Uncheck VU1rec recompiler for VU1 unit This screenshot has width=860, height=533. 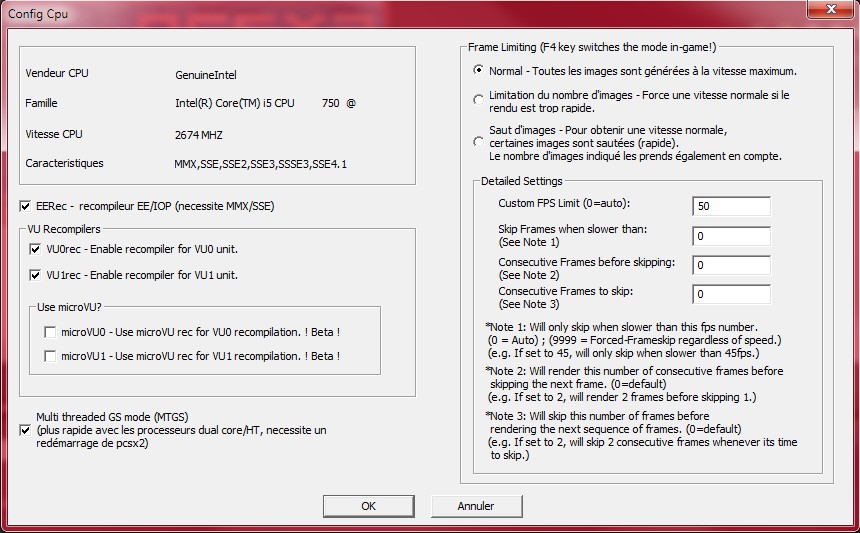[35, 275]
